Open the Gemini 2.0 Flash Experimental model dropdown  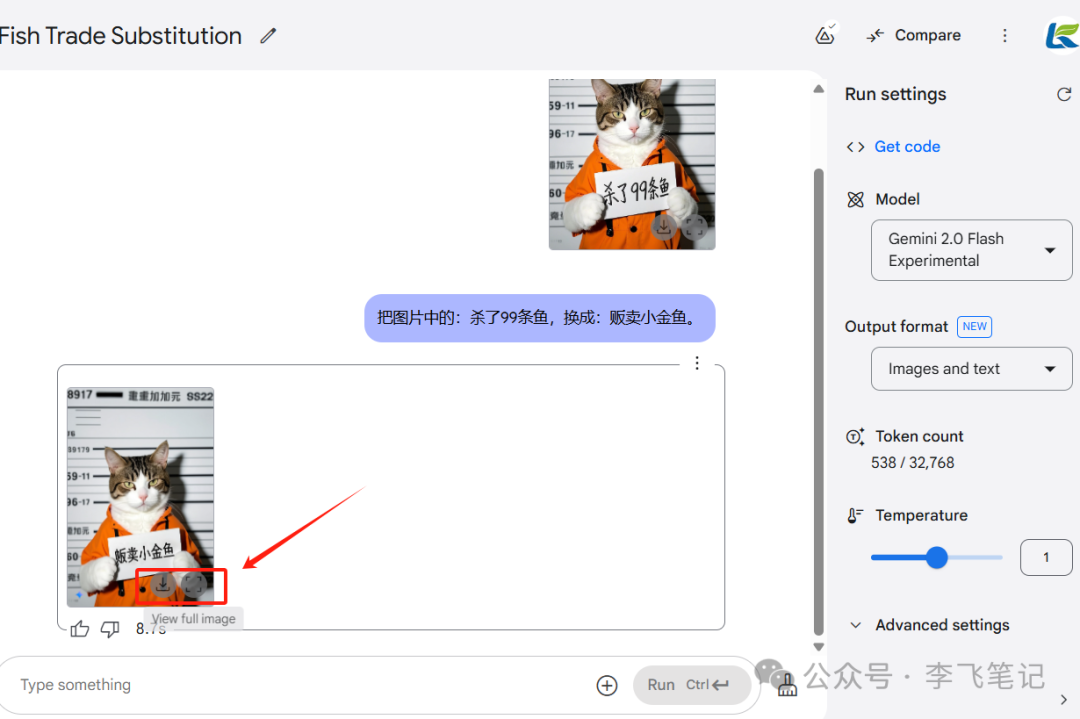coord(971,250)
